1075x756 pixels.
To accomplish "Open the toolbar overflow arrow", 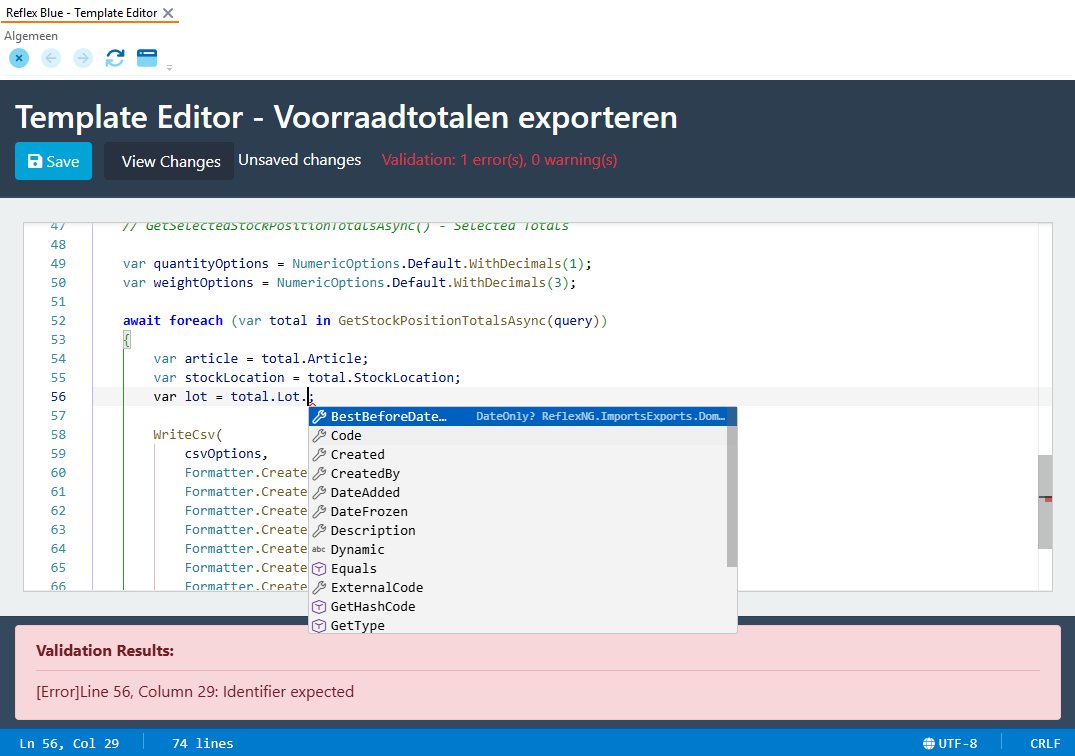I will [169, 68].
